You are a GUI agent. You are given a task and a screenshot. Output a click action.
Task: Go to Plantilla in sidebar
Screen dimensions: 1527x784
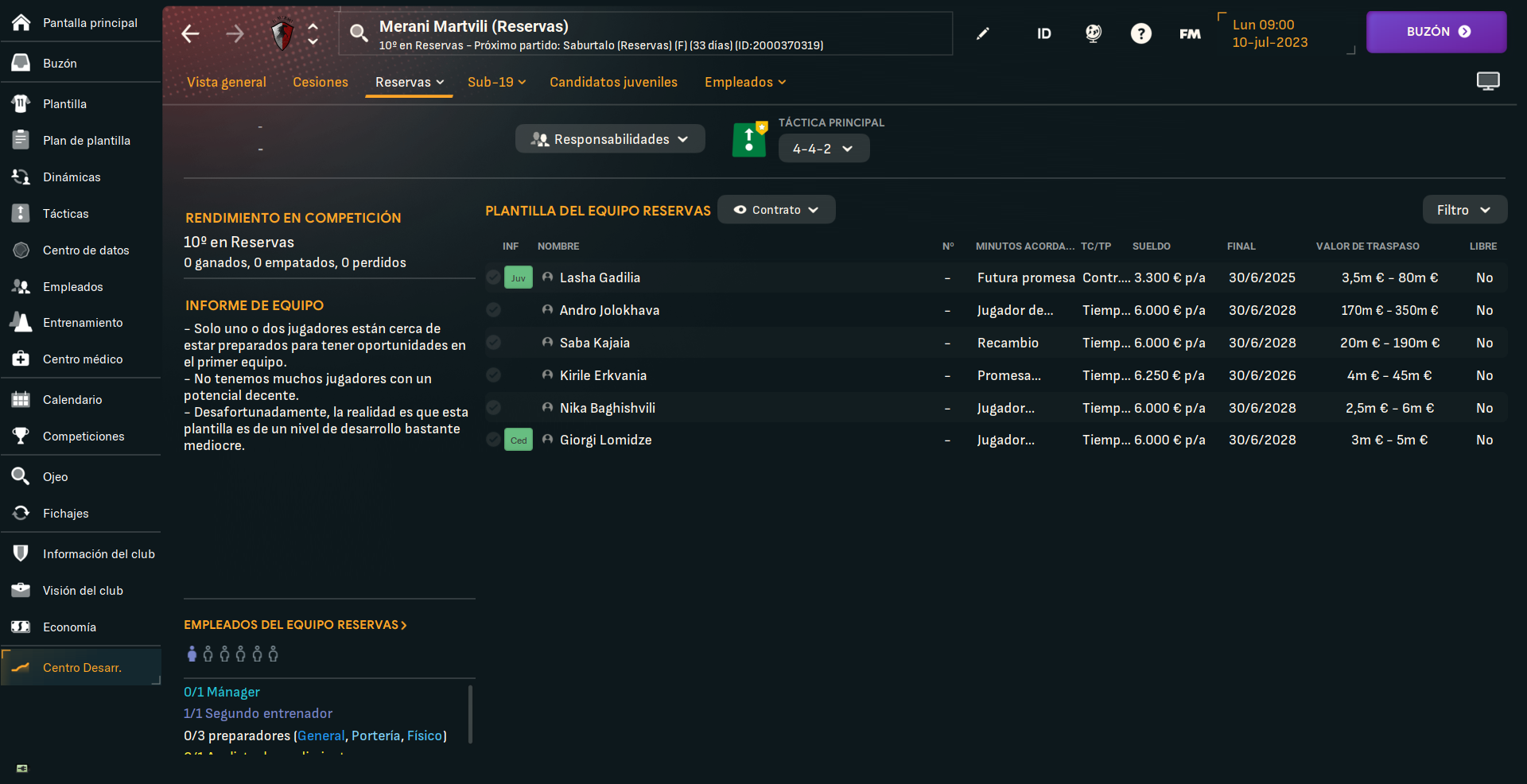[80, 103]
